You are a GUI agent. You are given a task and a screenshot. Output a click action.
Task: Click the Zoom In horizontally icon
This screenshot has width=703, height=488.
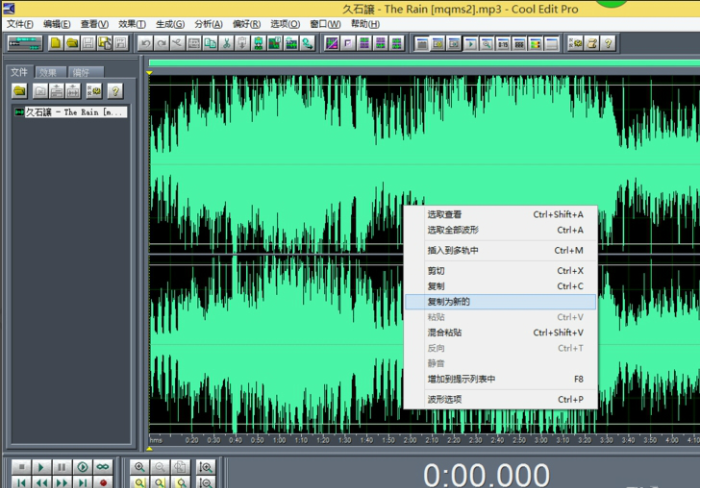(139, 467)
